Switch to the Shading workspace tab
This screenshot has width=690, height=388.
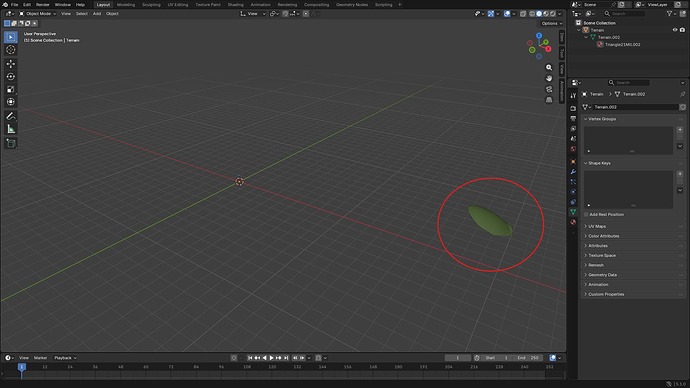pyautogui.click(x=235, y=4)
